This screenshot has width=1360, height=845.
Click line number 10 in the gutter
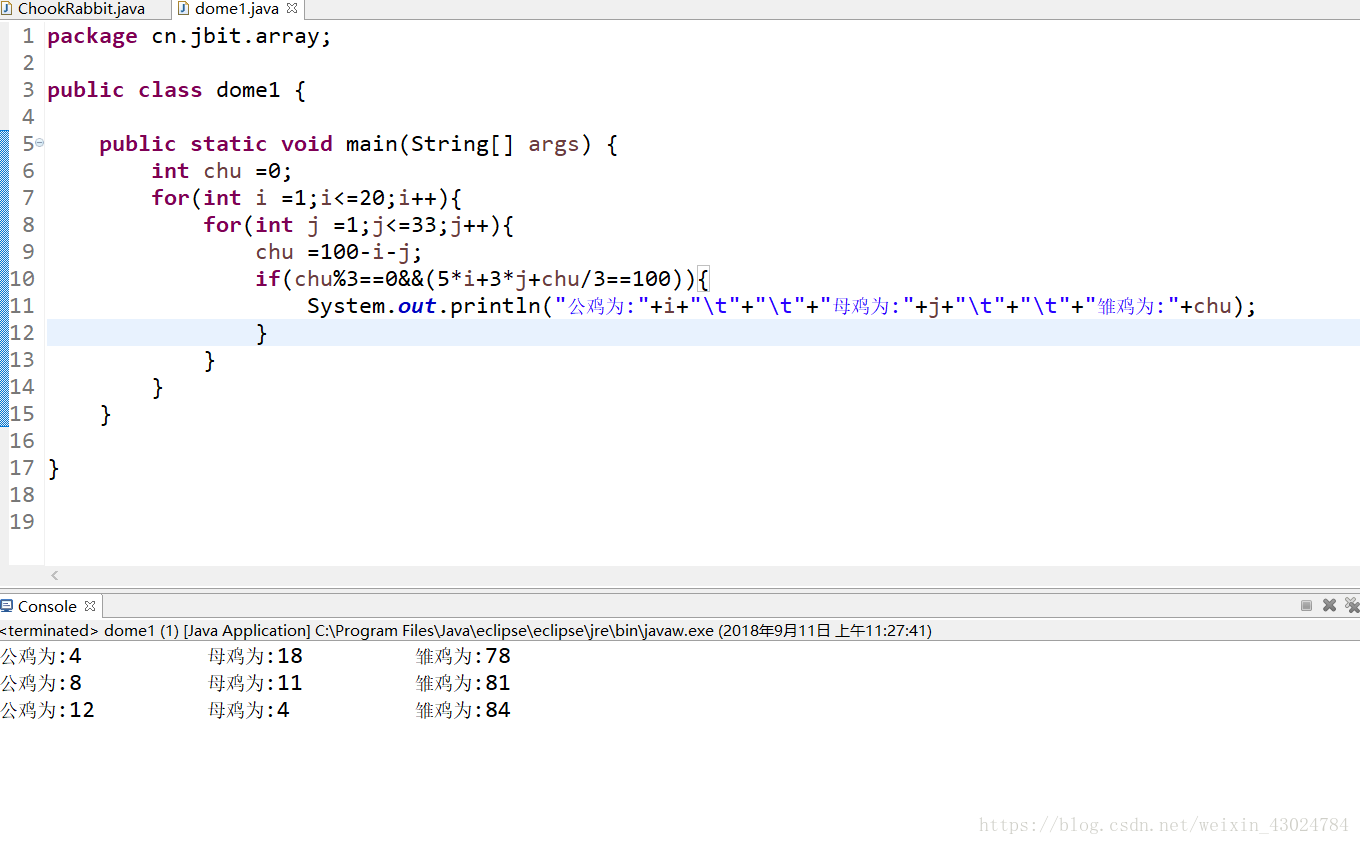(x=22, y=278)
